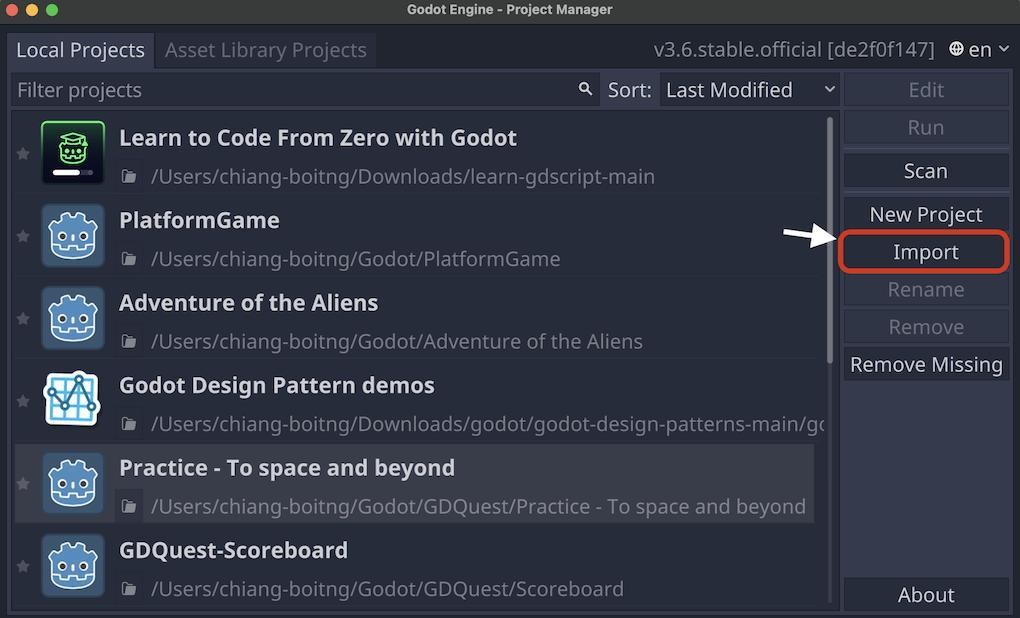Select the GDQuest-Scoreboard project title

pos(234,550)
